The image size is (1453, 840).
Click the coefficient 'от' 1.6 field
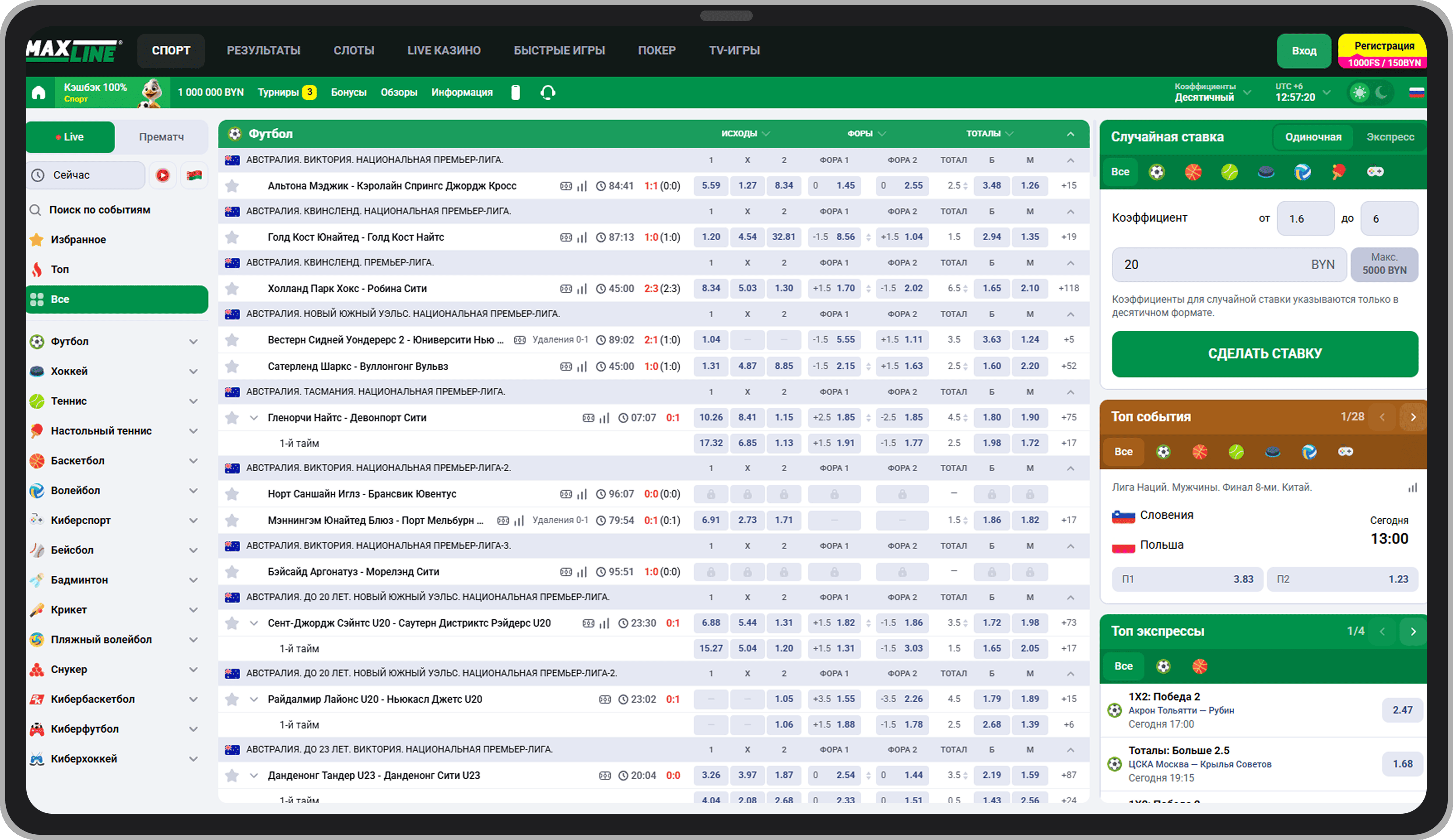(x=1306, y=218)
